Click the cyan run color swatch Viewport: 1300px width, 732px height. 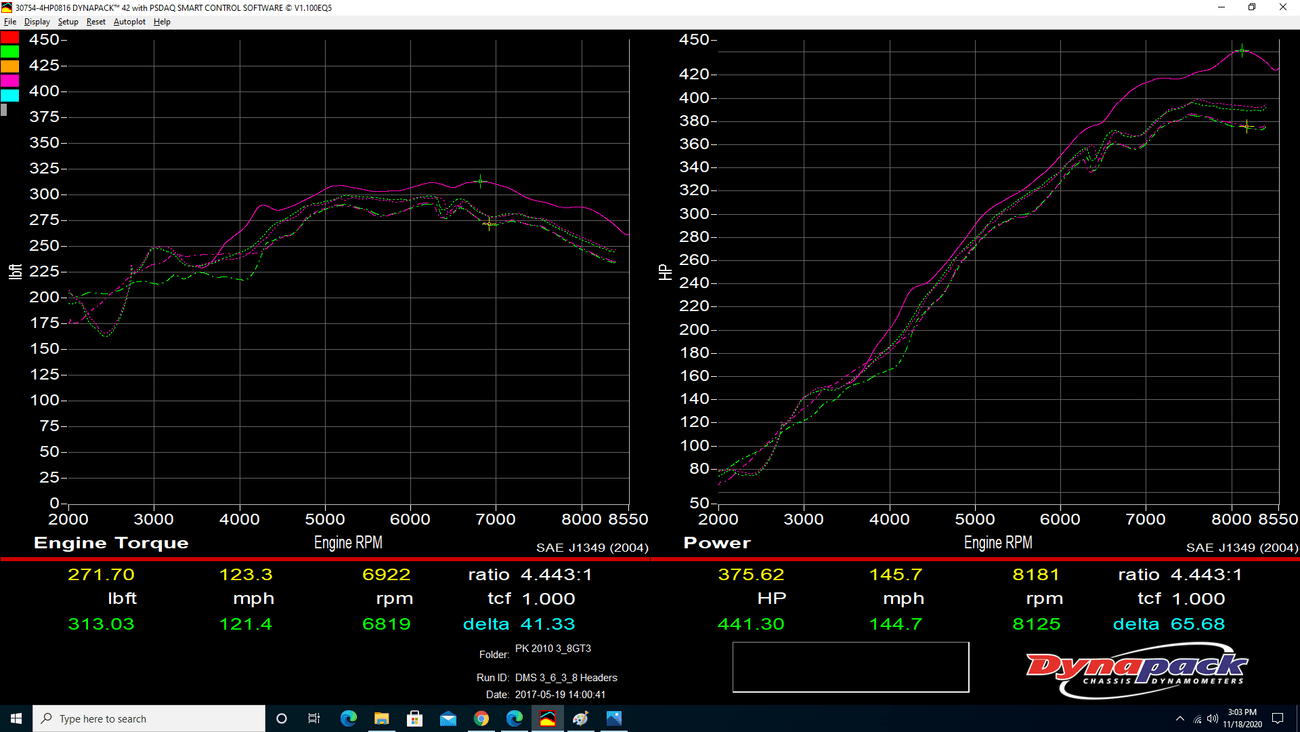9,95
